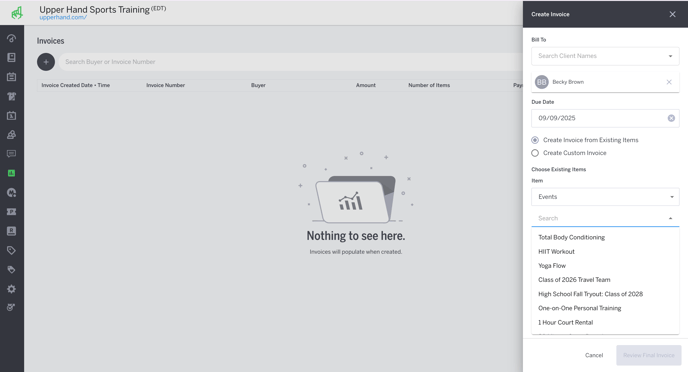Open the Events item type dropdown
Viewport: 688px width, 372px height.
605,197
